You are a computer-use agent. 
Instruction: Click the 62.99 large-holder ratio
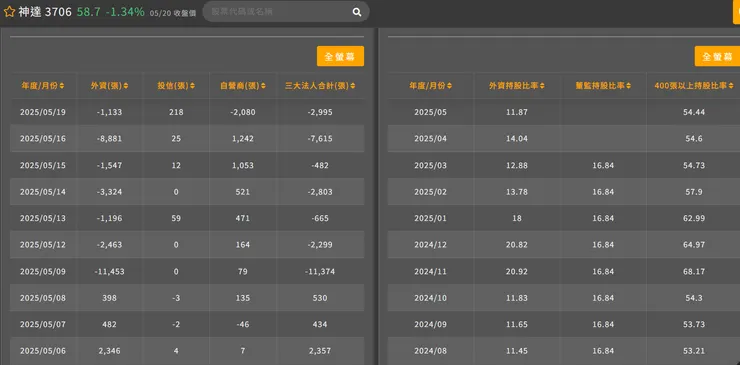click(694, 219)
